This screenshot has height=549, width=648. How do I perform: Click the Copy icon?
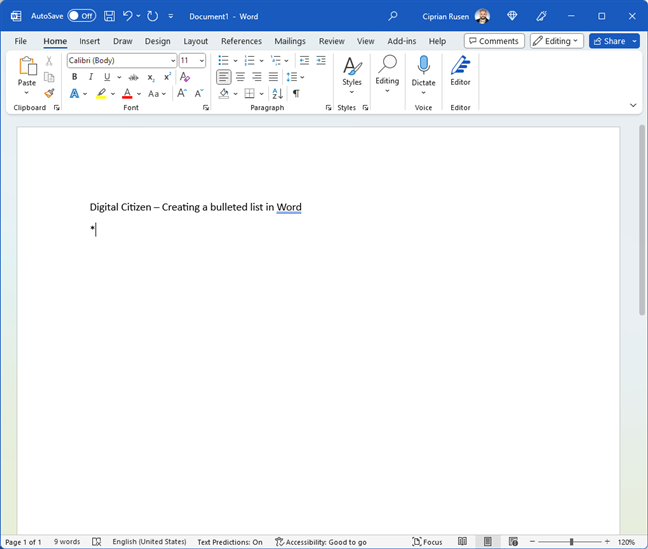pyautogui.click(x=49, y=77)
